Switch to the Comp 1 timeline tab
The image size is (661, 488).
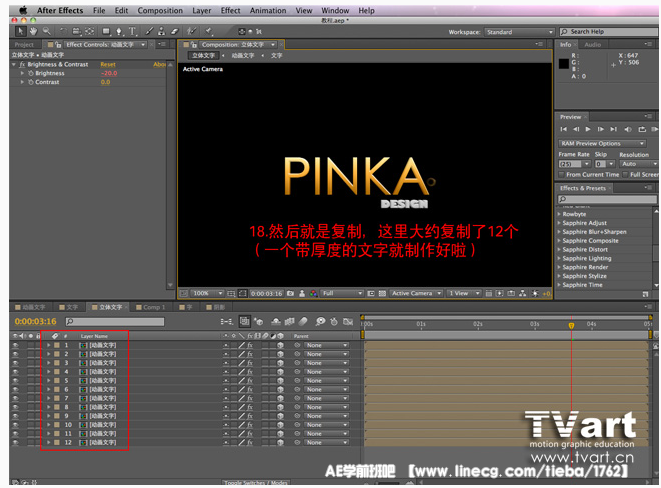[x=150, y=307]
